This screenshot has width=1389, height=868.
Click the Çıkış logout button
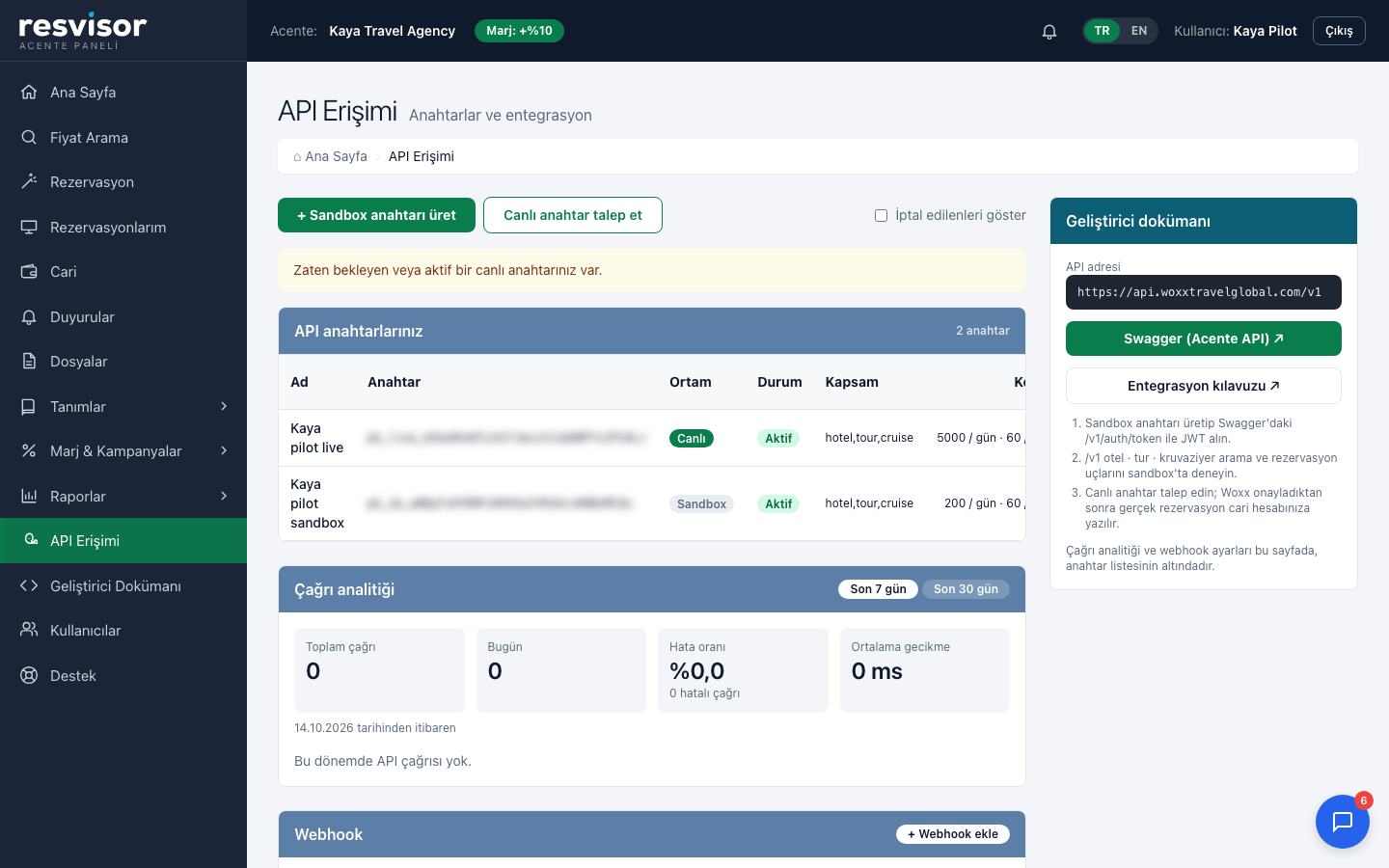pos(1339,31)
